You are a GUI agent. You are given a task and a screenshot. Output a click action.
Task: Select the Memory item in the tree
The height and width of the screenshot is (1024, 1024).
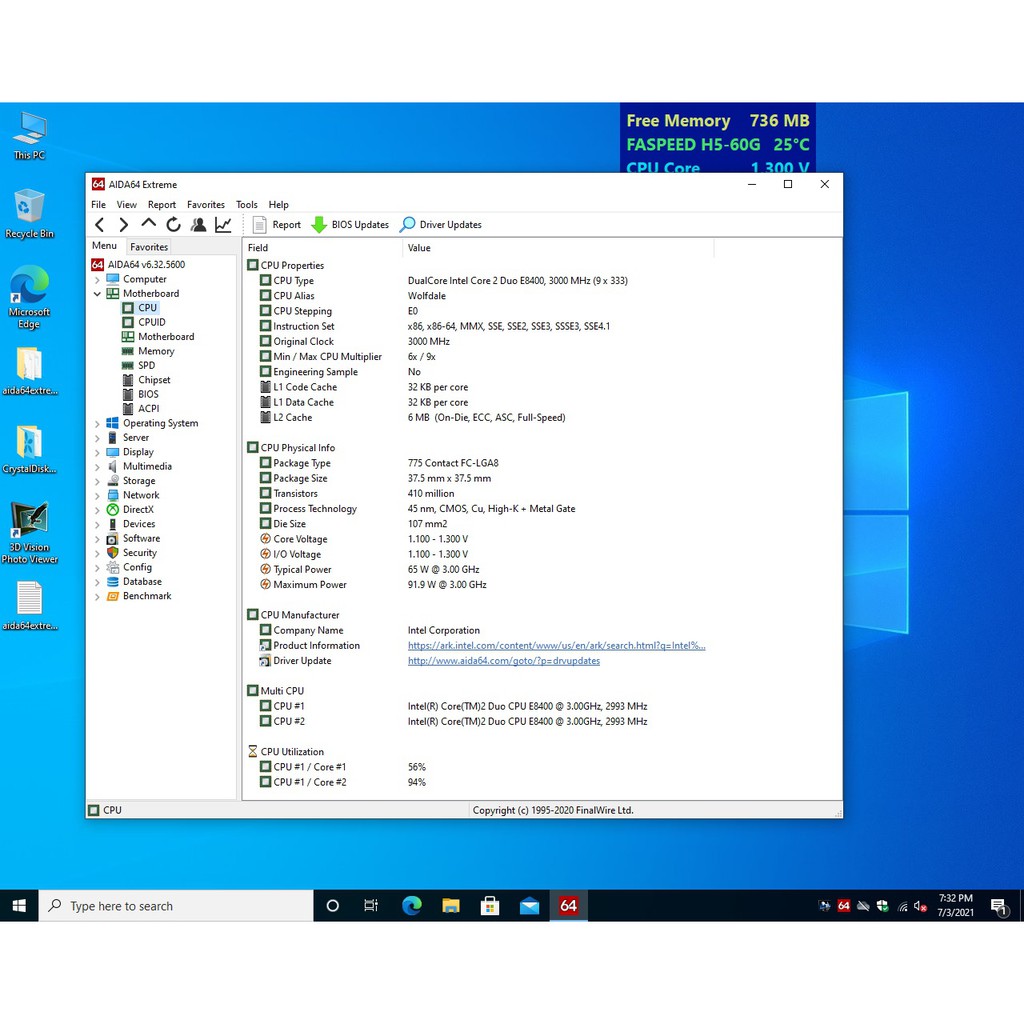(149, 351)
